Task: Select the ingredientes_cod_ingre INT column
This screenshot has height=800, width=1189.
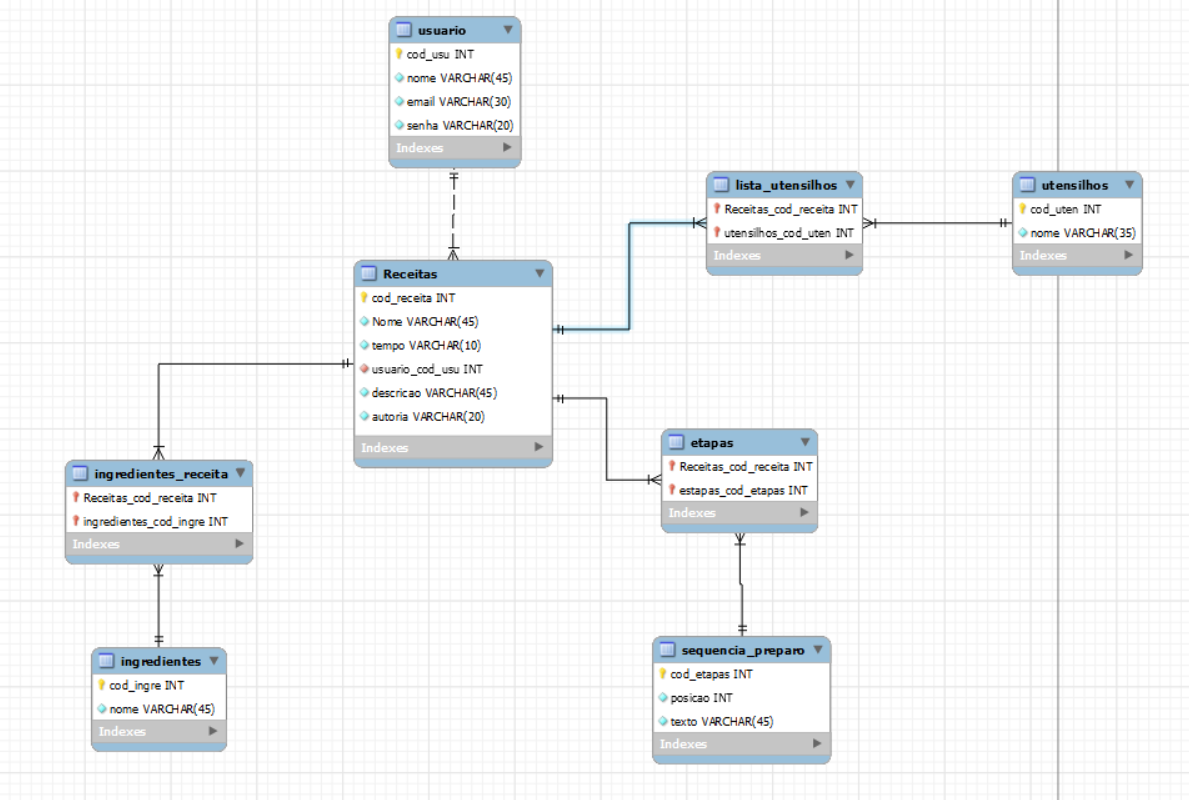Action: click(x=155, y=521)
